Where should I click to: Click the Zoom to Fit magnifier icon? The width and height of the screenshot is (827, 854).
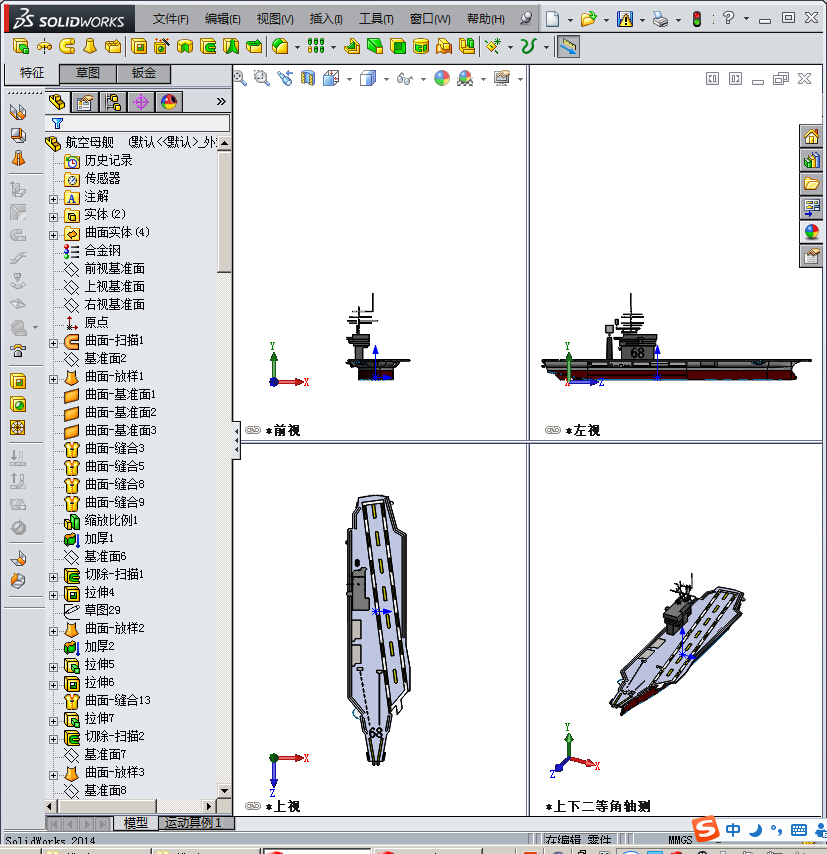240,78
